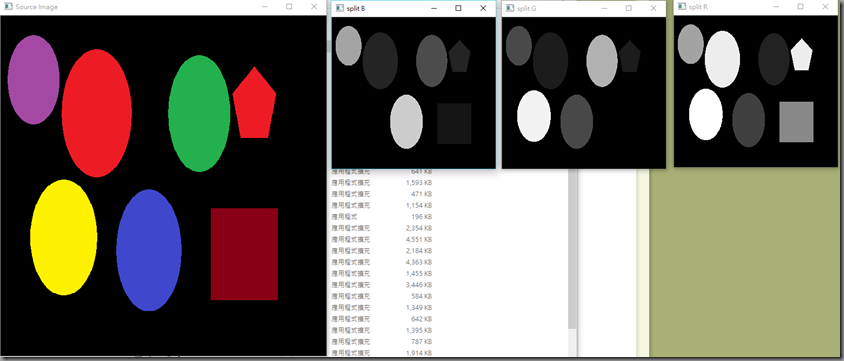
Task: Maximize the split B window
Action: coord(458,8)
